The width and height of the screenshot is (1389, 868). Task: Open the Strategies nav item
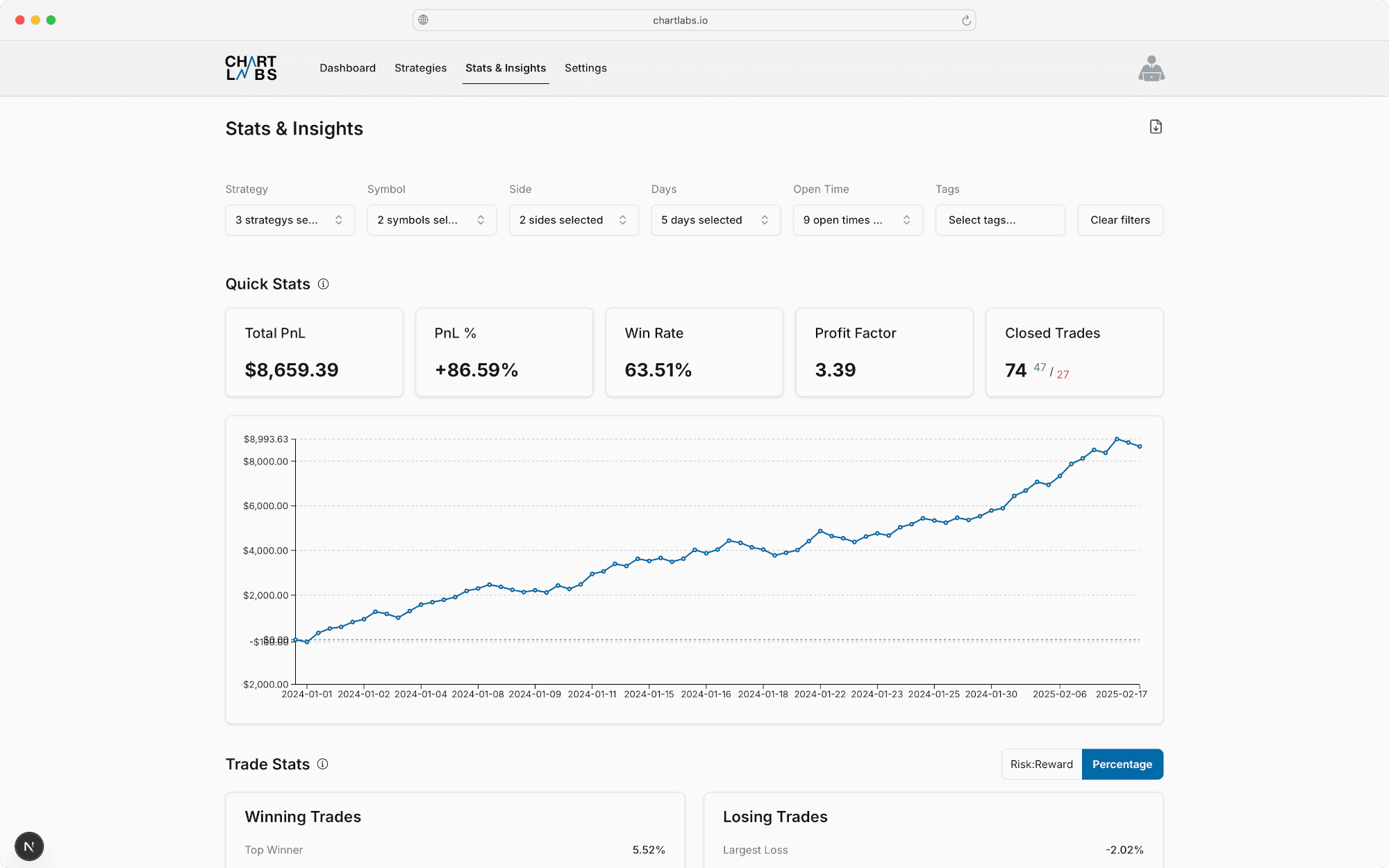(x=420, y=68)
